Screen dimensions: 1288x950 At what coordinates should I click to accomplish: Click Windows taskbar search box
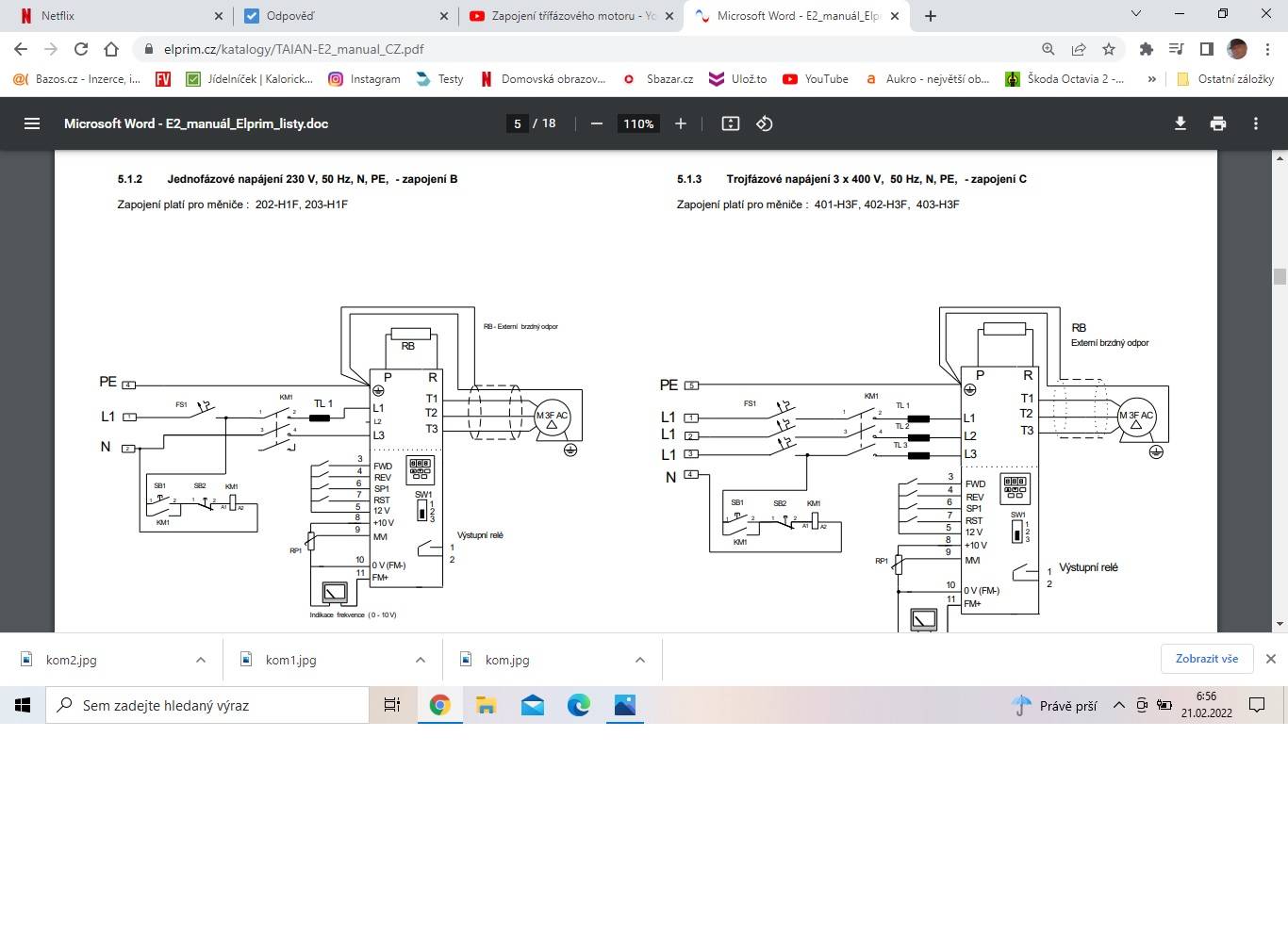coord(207,705)
